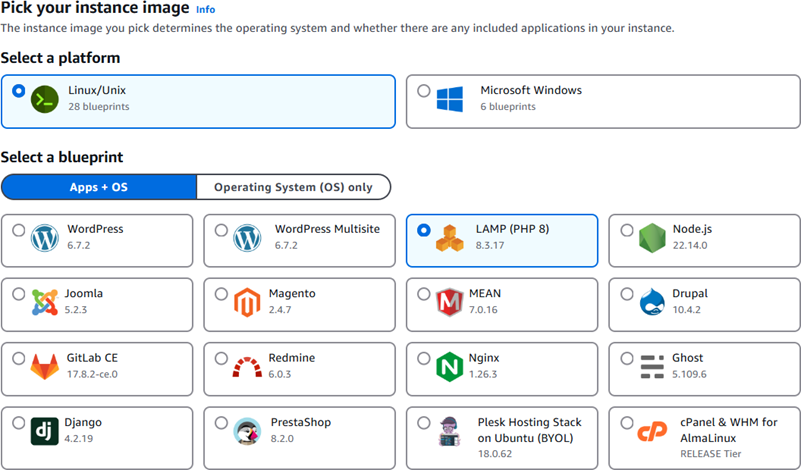Click the Magento logo icon

[247, 302]
